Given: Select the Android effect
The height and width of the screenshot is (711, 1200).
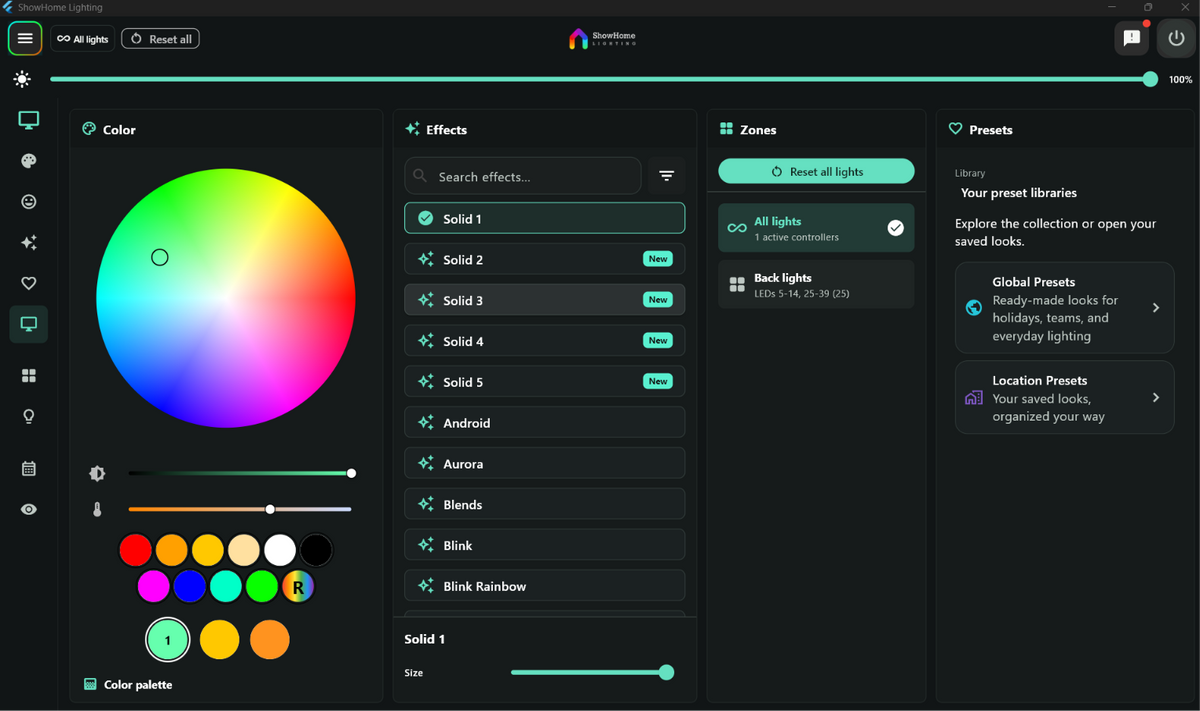Looking at the screenshot, I should coord(545,423).
